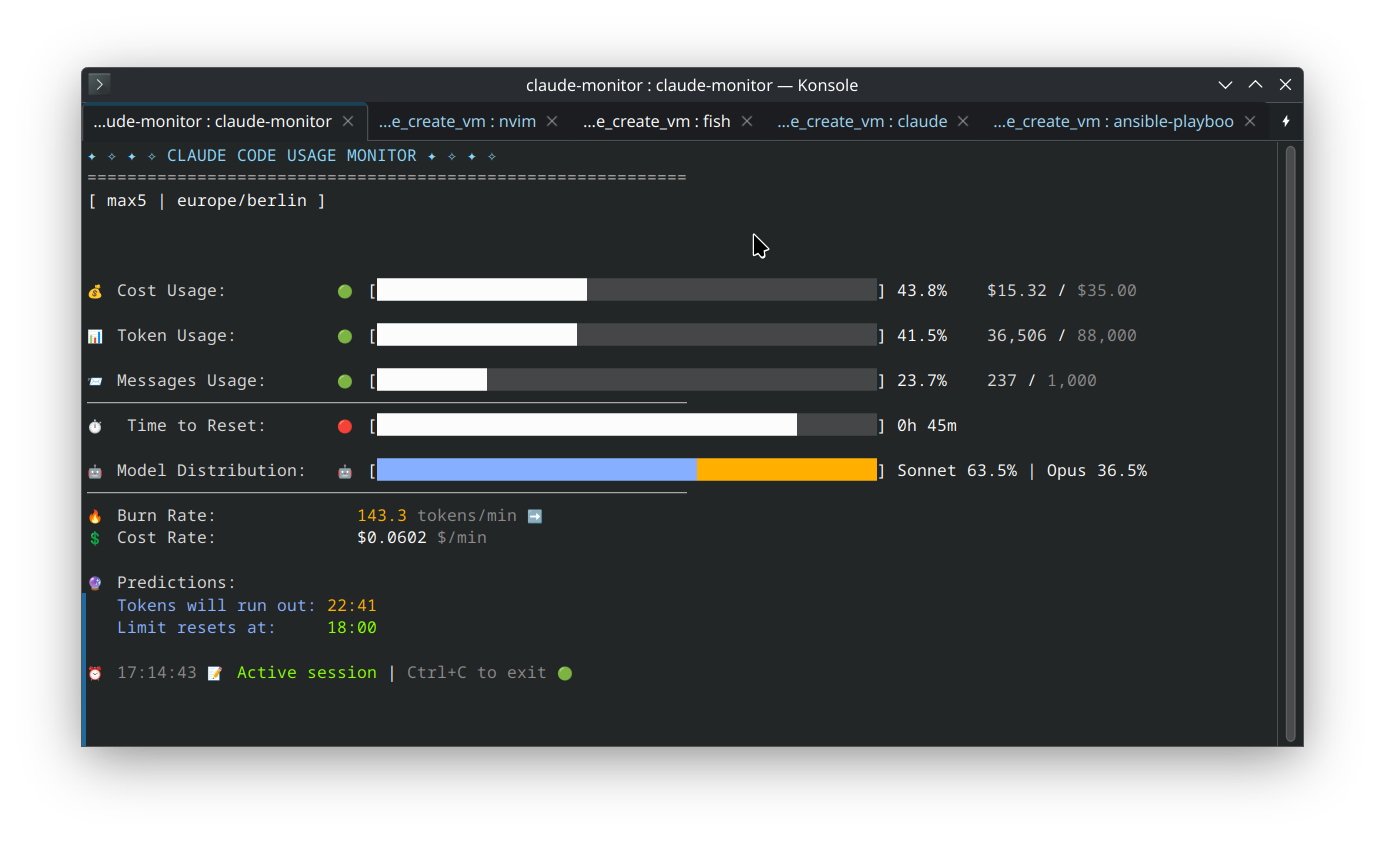Click the fire Burn Rate icon
Image resolution: width=1385 pixels, height=843 pixels.
tap(95, 516)
